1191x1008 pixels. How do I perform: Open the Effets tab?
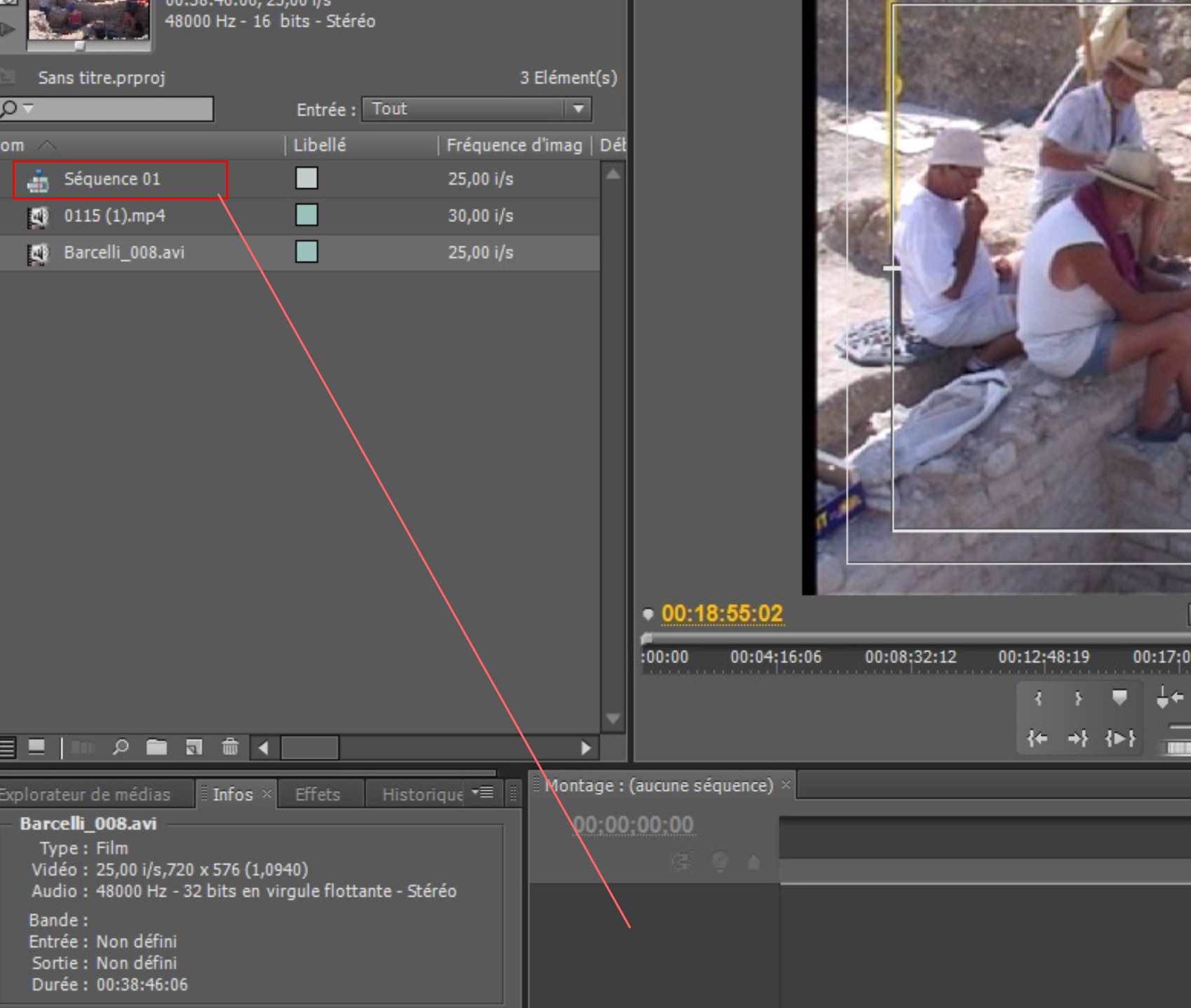pyautogui.click(x=317, y=794)
